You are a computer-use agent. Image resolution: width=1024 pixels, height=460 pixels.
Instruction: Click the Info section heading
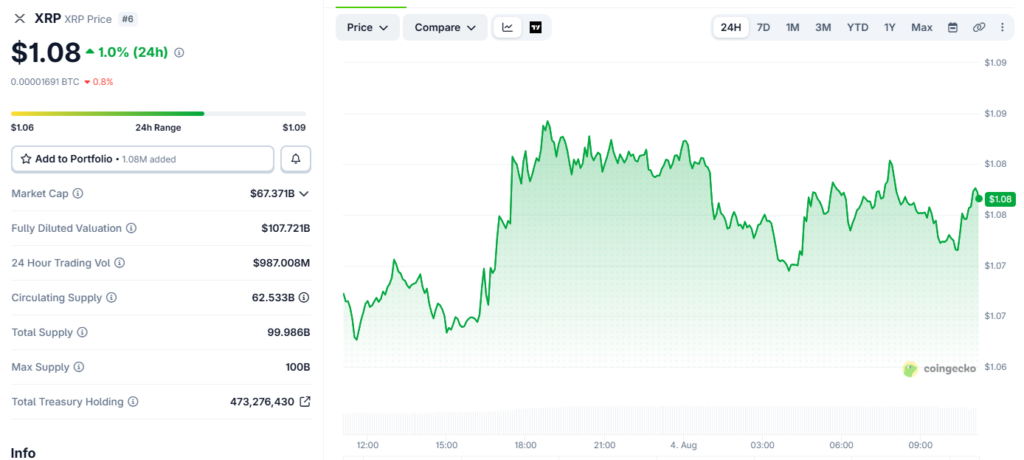pos(23,453)
